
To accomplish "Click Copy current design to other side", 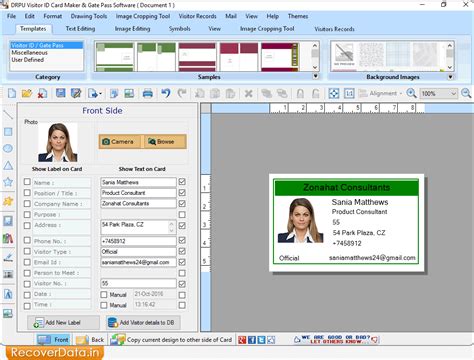I will tap(171, 340).
